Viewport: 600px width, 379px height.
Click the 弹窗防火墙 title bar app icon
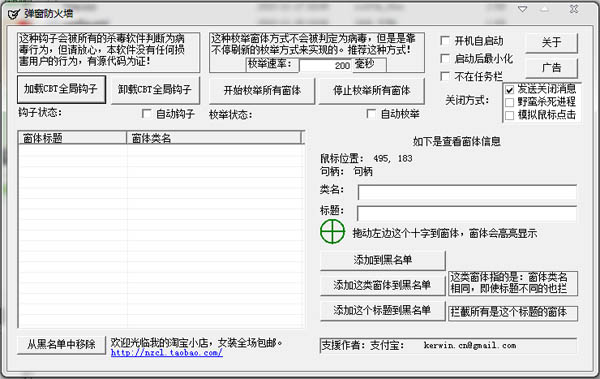click(14, 14)
